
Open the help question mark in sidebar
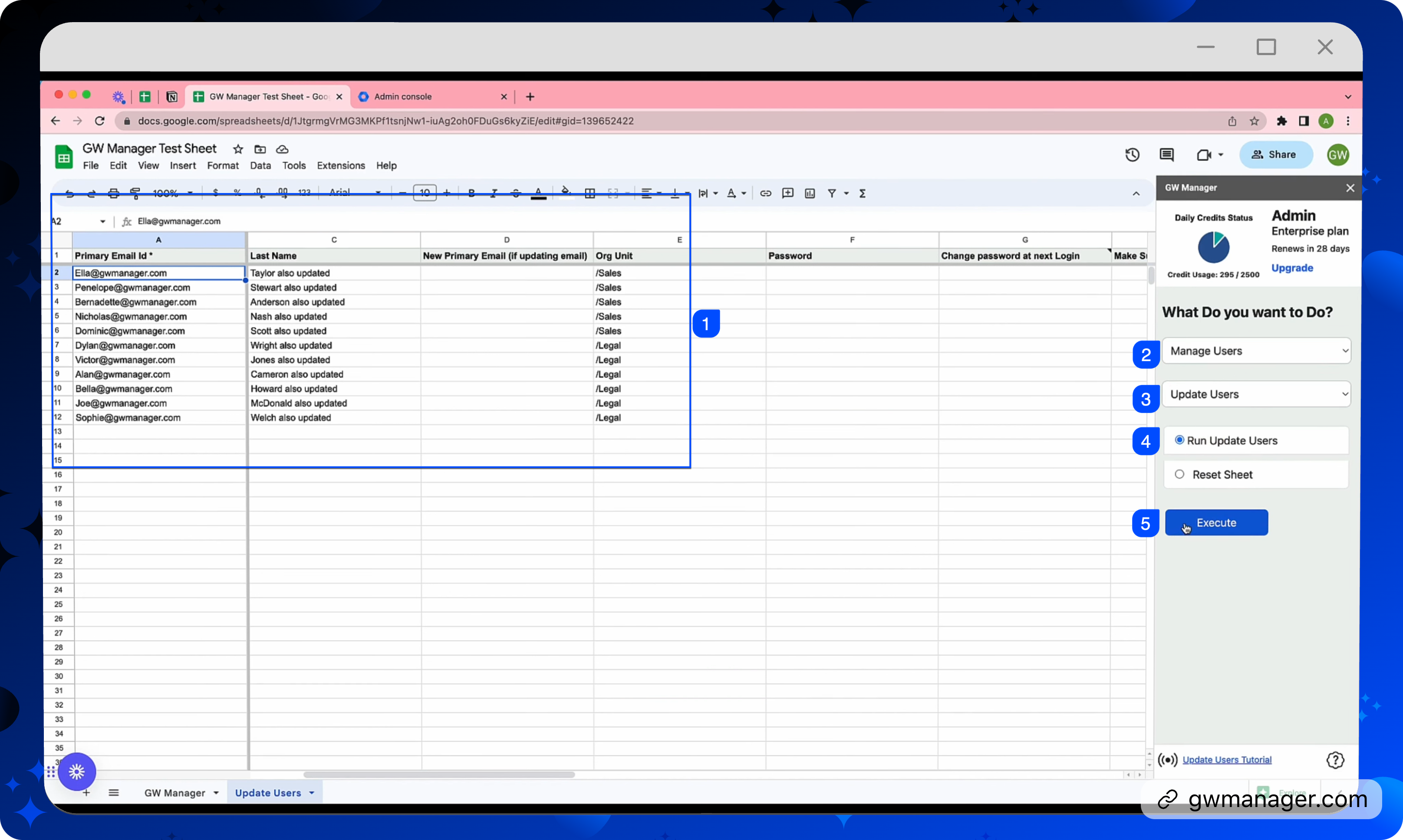click(1335, 760)
